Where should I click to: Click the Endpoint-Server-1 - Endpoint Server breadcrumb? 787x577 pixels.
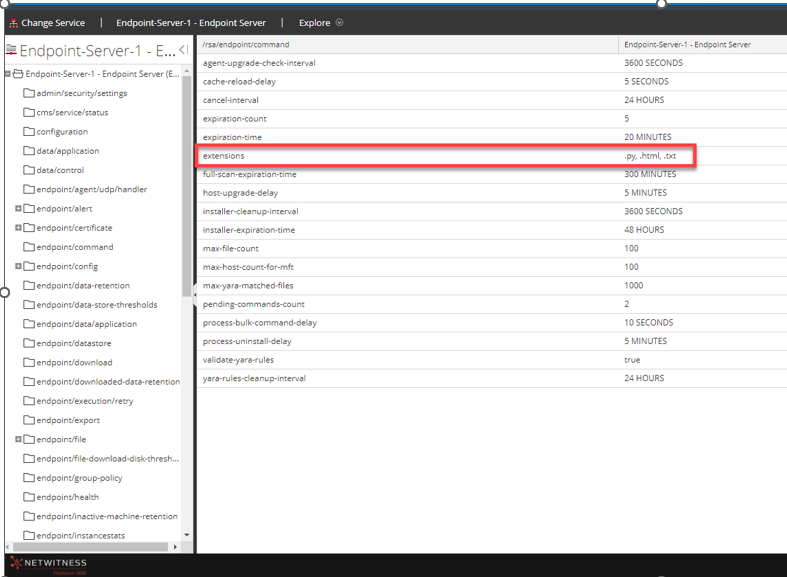pos(191,22)
